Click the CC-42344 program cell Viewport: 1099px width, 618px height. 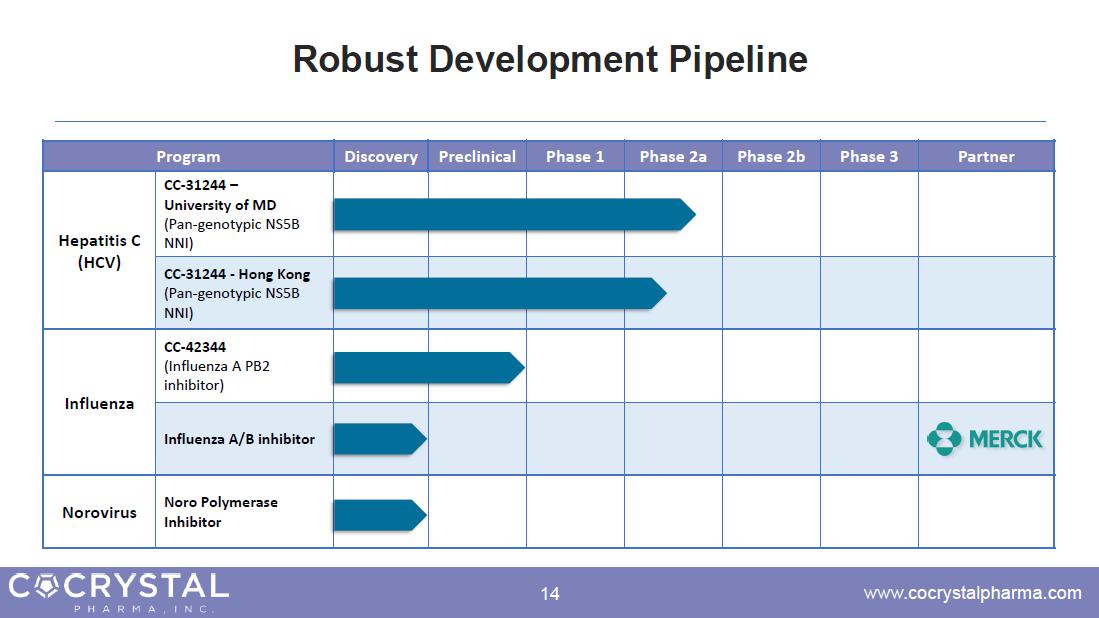[x=244, y=366]
